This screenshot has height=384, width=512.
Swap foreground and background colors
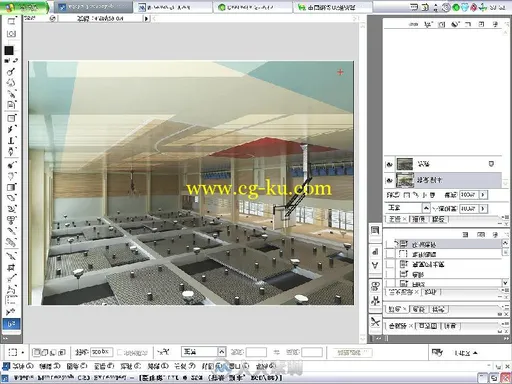click(x=15, y=61)
